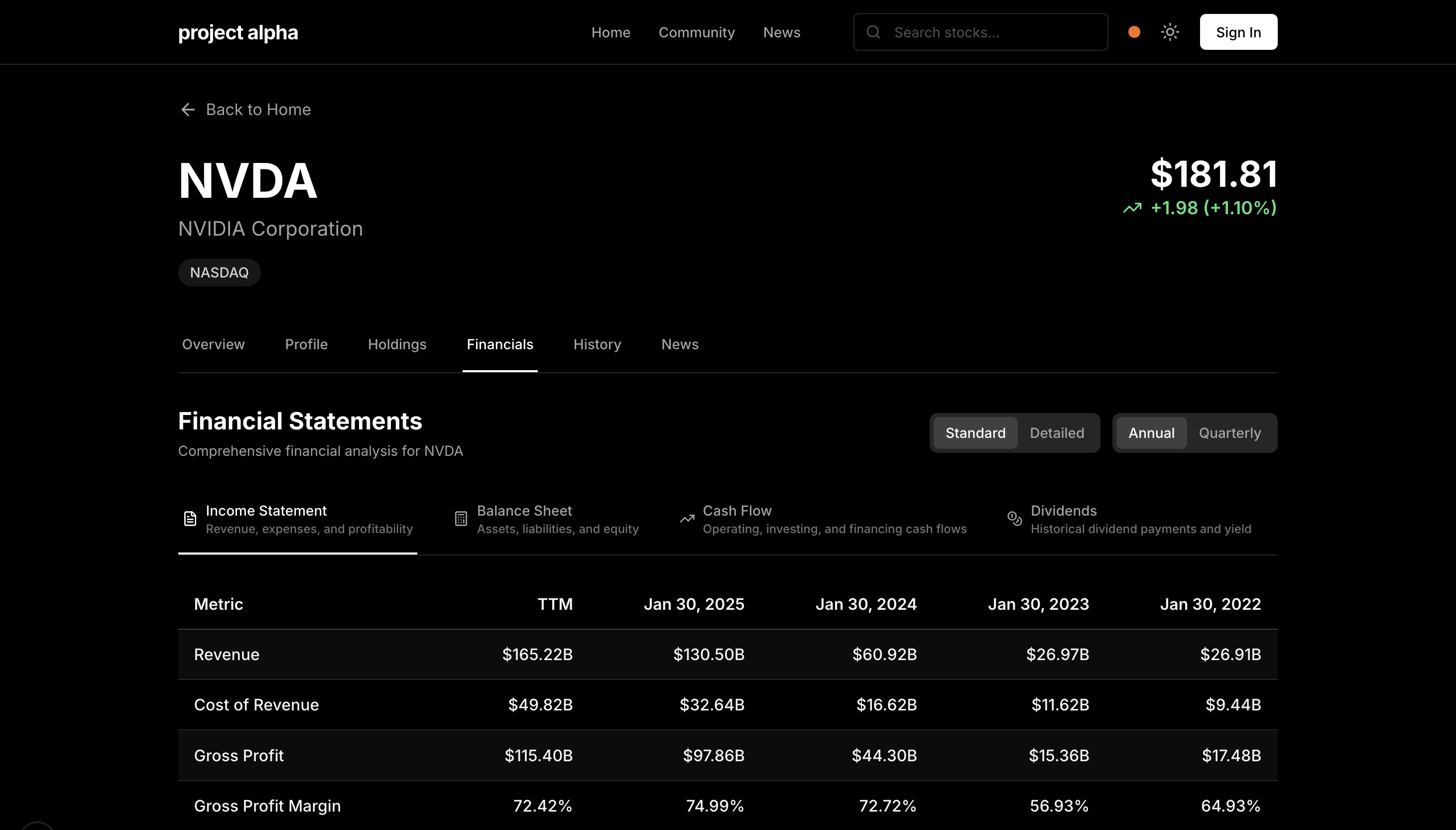Click the orange status dot

tap(1134, 32)
